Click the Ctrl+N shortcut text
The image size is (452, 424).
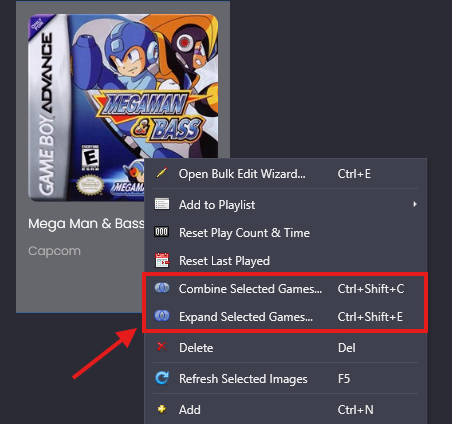click(355, 410)
